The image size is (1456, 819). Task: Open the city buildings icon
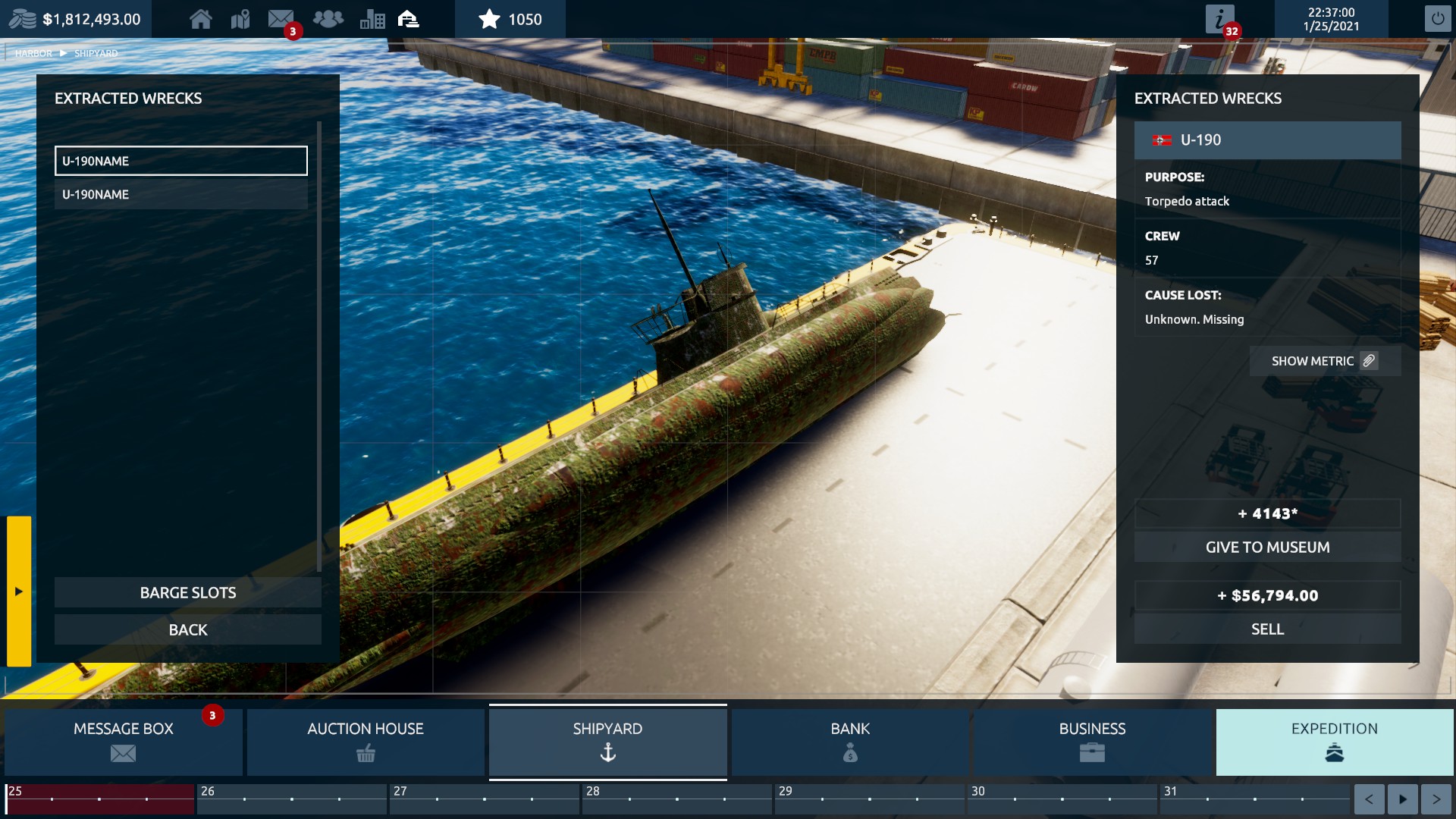point(372,19)
